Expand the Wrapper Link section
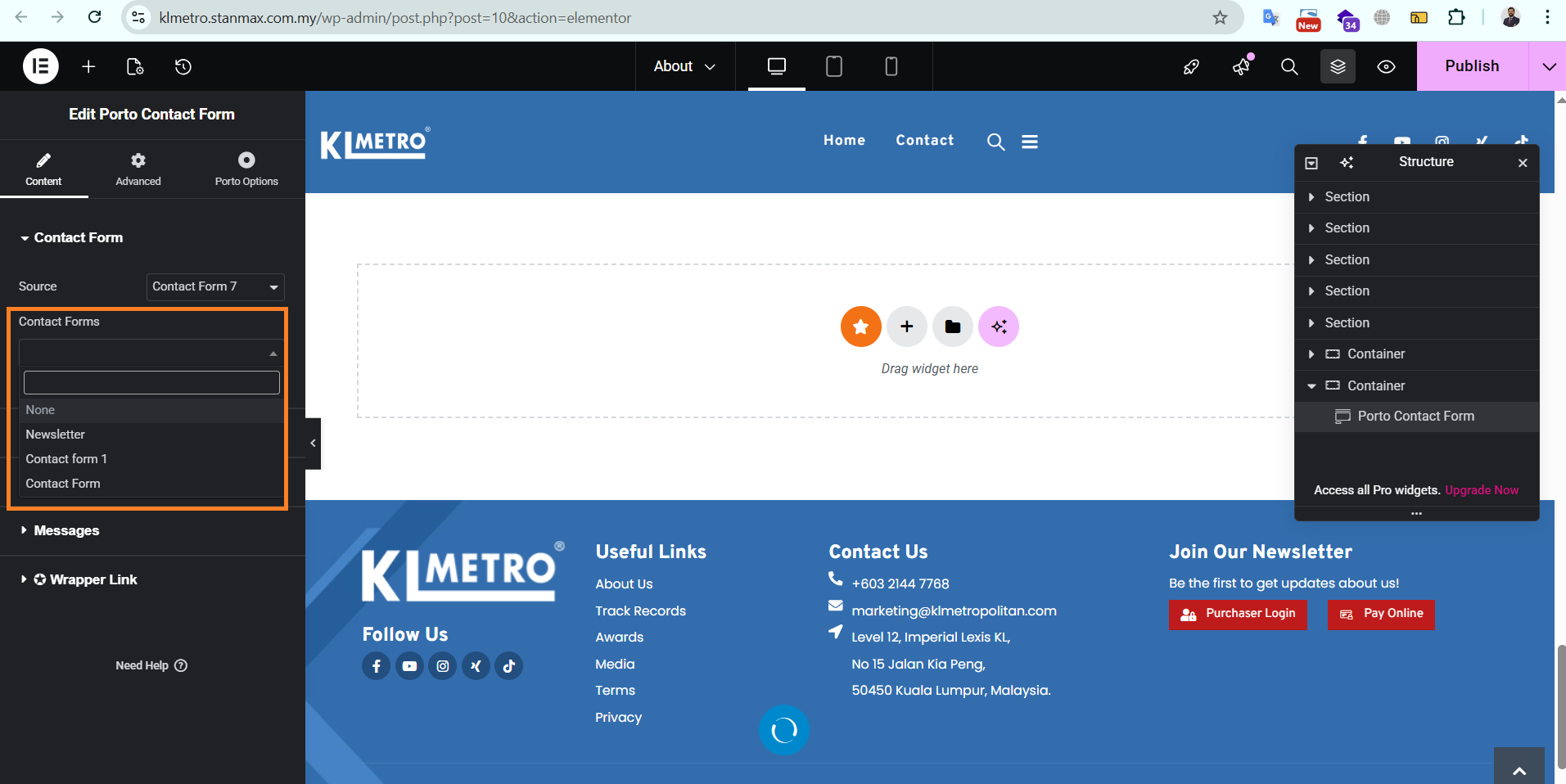Screen dimensions: 1566x784 (93, 579)
